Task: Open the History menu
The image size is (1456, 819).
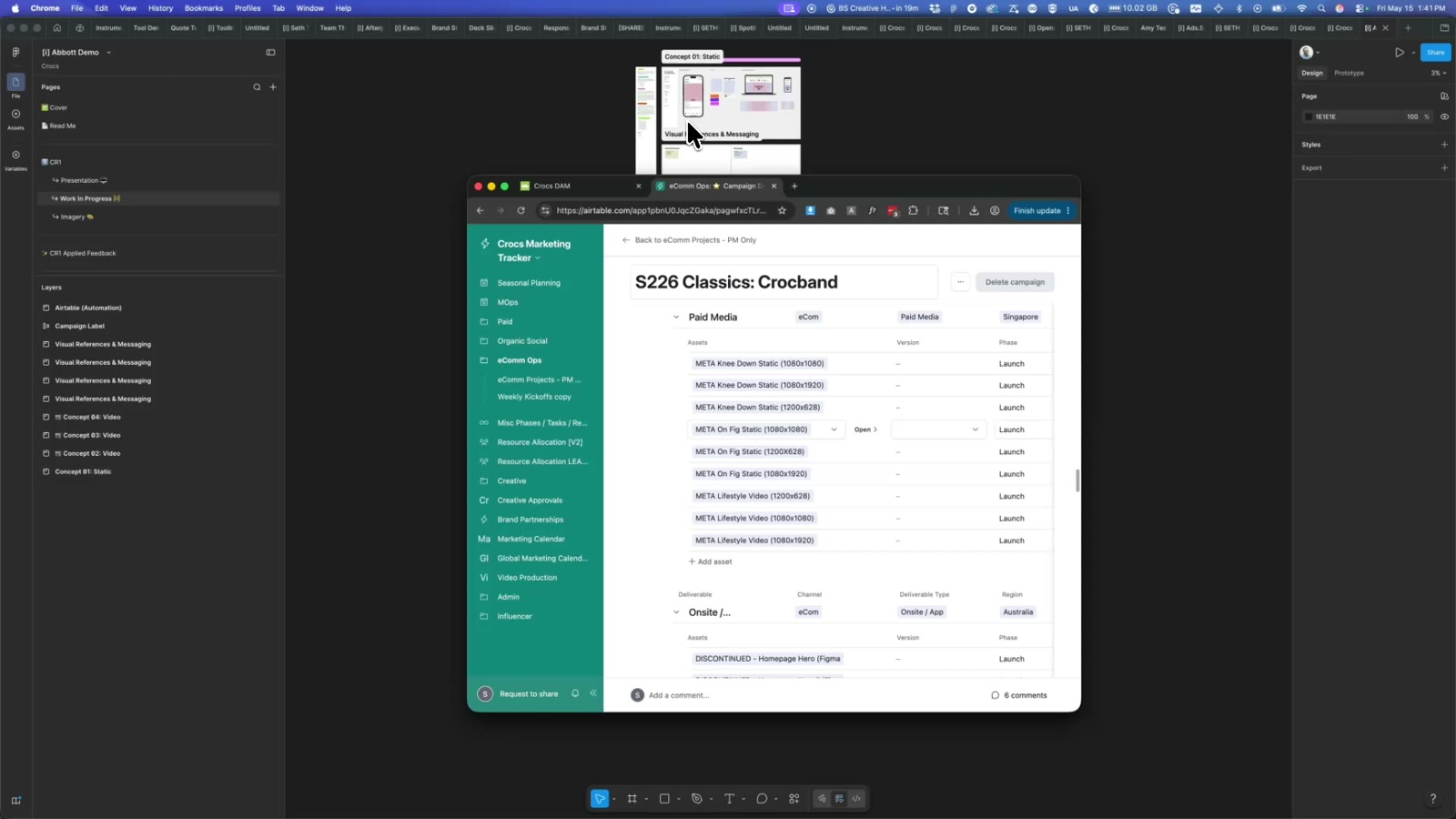Action: tap(160, 8)
